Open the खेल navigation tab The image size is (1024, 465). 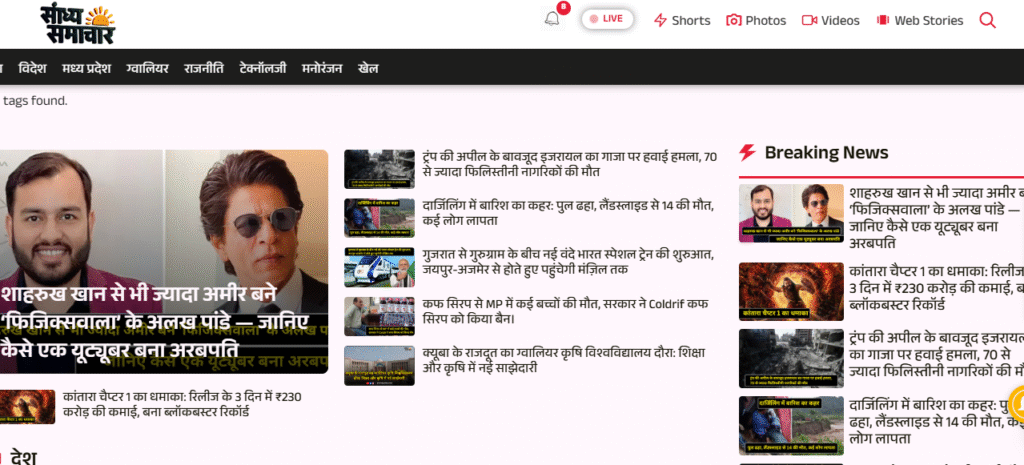[368, 68]
